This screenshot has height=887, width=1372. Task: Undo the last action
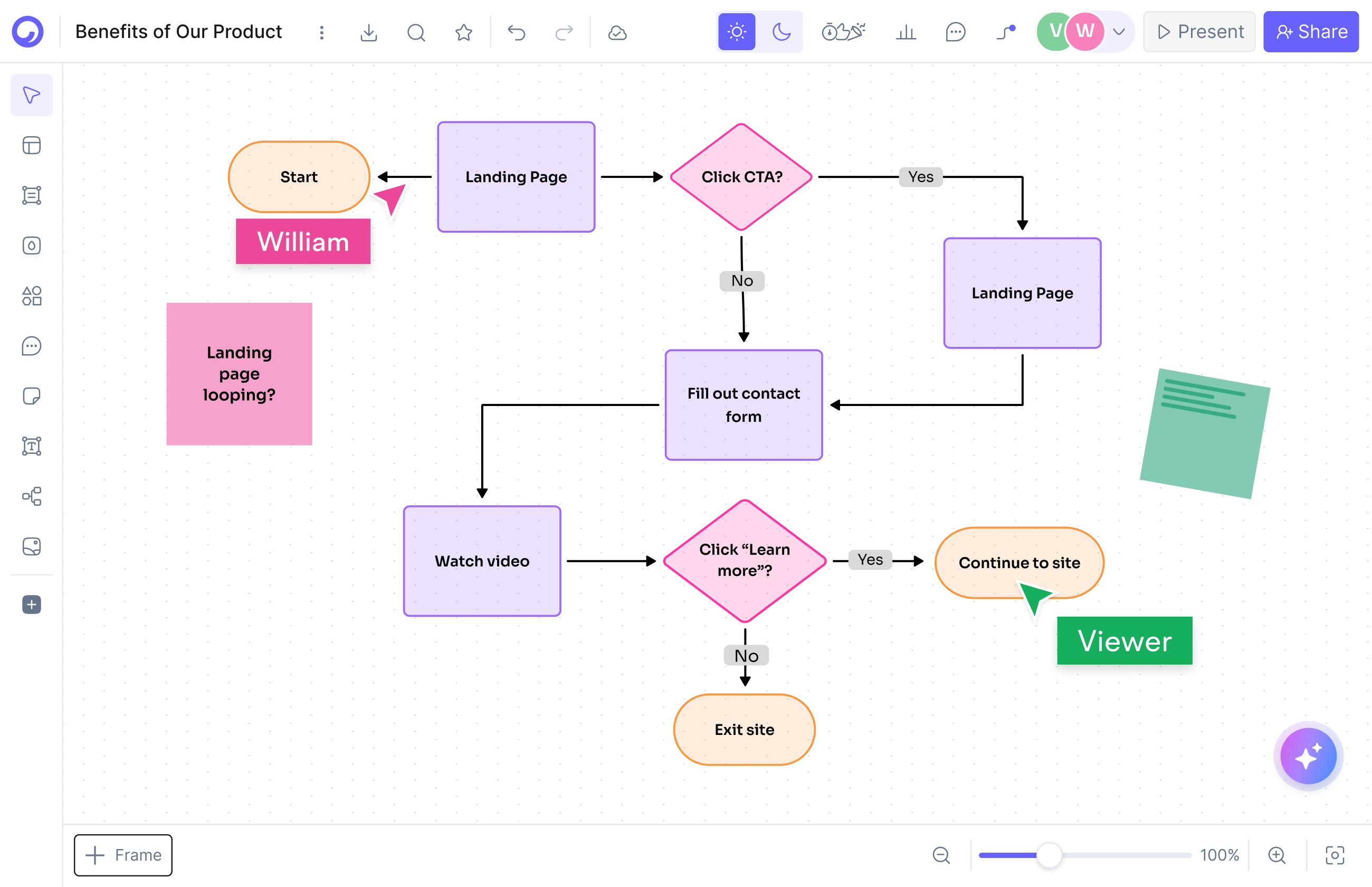pos(516,32)
